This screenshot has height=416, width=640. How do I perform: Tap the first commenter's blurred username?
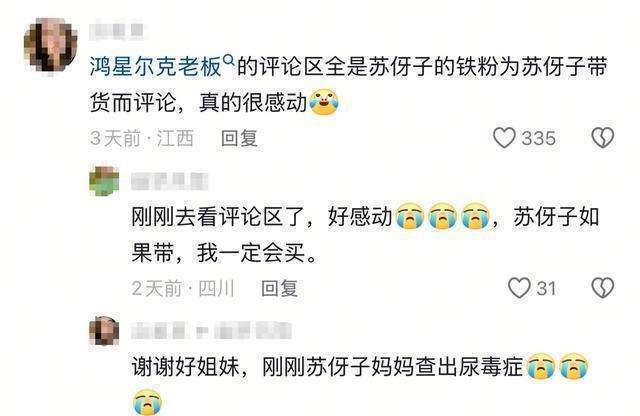pos(116,31)
